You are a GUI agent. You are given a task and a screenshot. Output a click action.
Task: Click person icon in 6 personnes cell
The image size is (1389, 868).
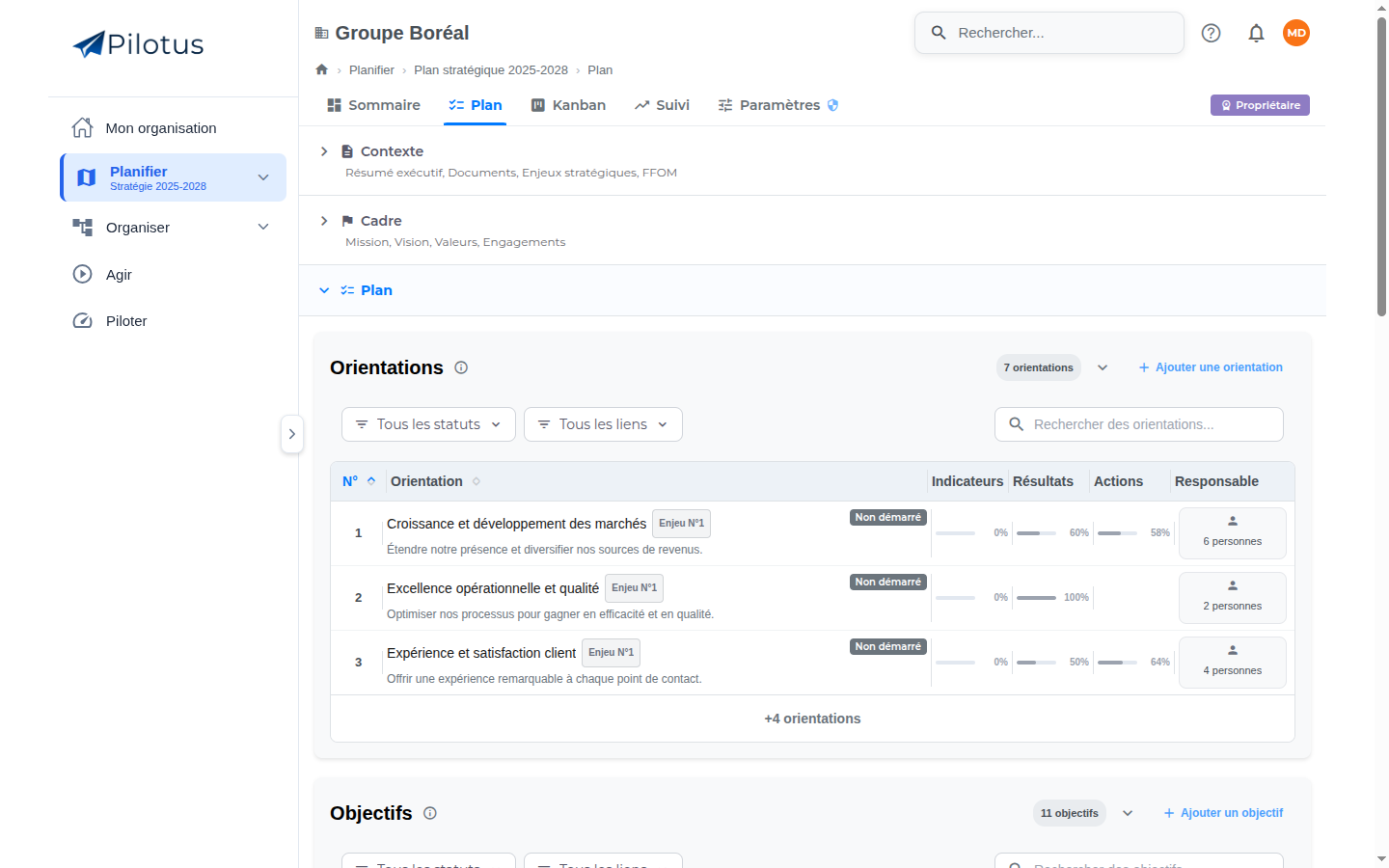pos(1233,521)
